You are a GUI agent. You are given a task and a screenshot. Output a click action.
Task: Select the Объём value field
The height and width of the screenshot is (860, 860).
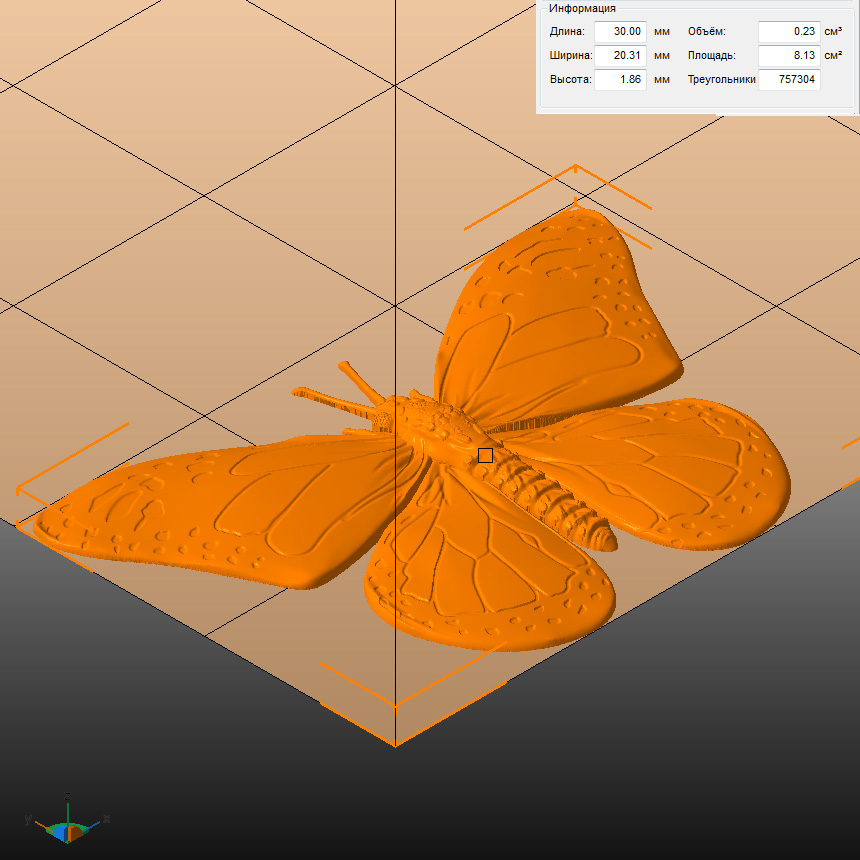788,31
